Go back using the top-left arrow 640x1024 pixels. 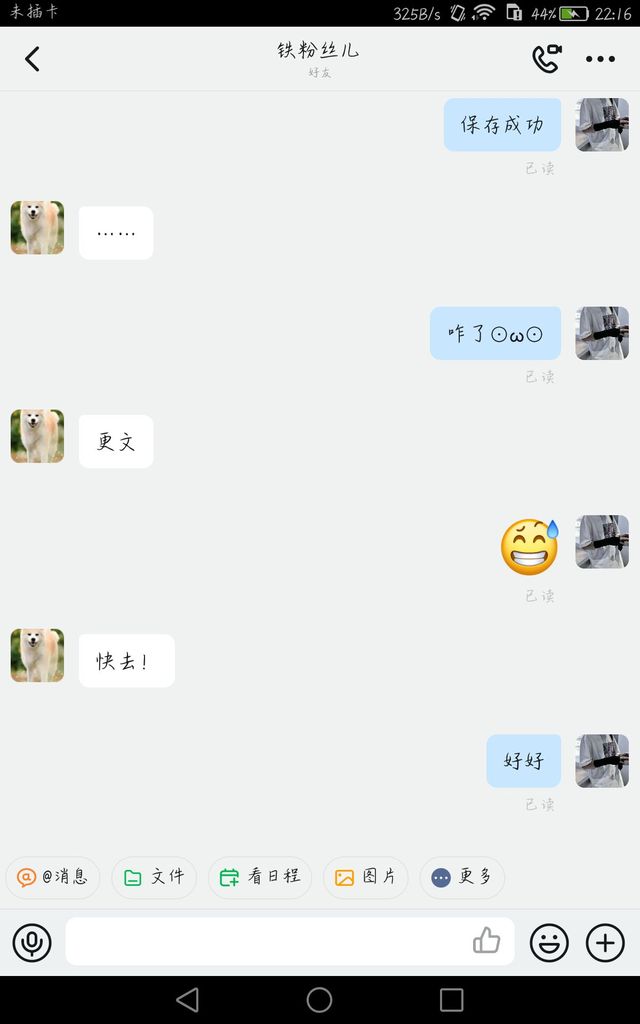[32, 59]
